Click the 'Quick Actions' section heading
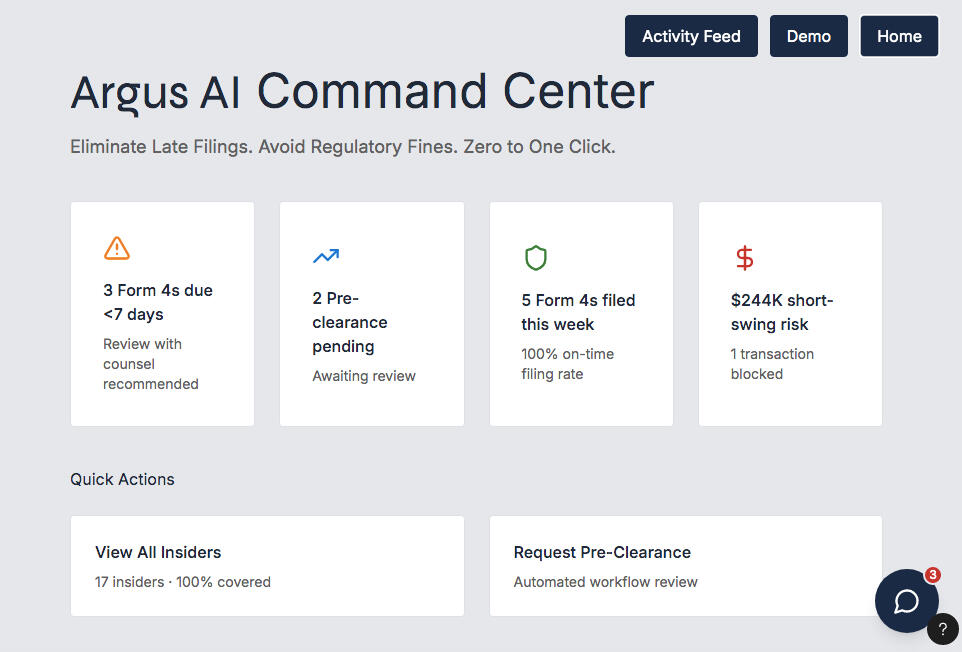Viewport: 962px width, 652px height. click(122, 479)
